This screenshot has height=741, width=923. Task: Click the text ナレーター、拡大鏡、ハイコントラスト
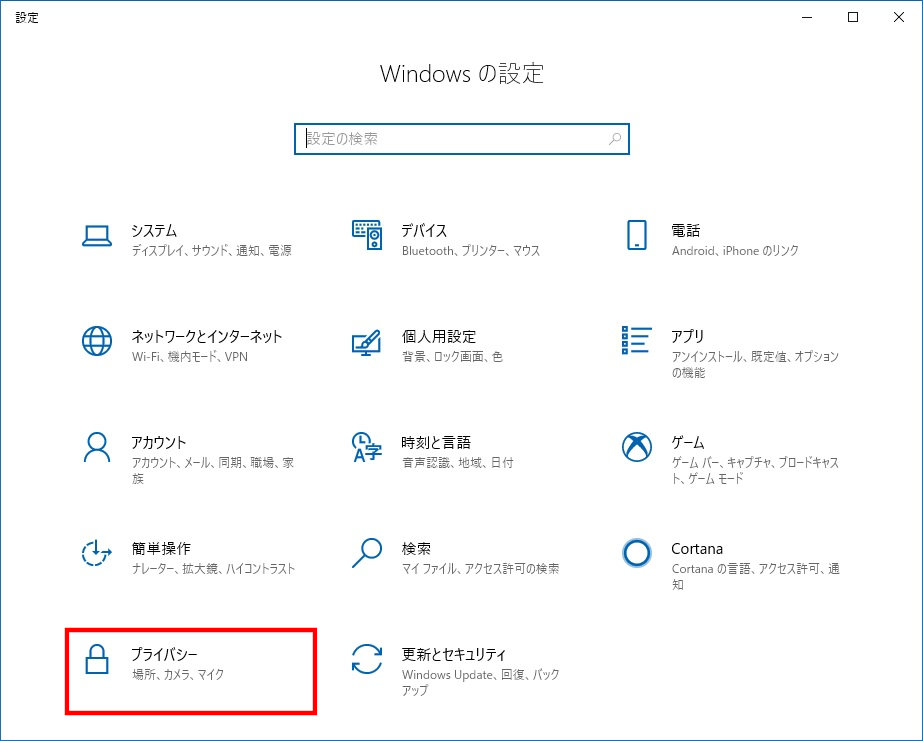[x=213, y=569]
